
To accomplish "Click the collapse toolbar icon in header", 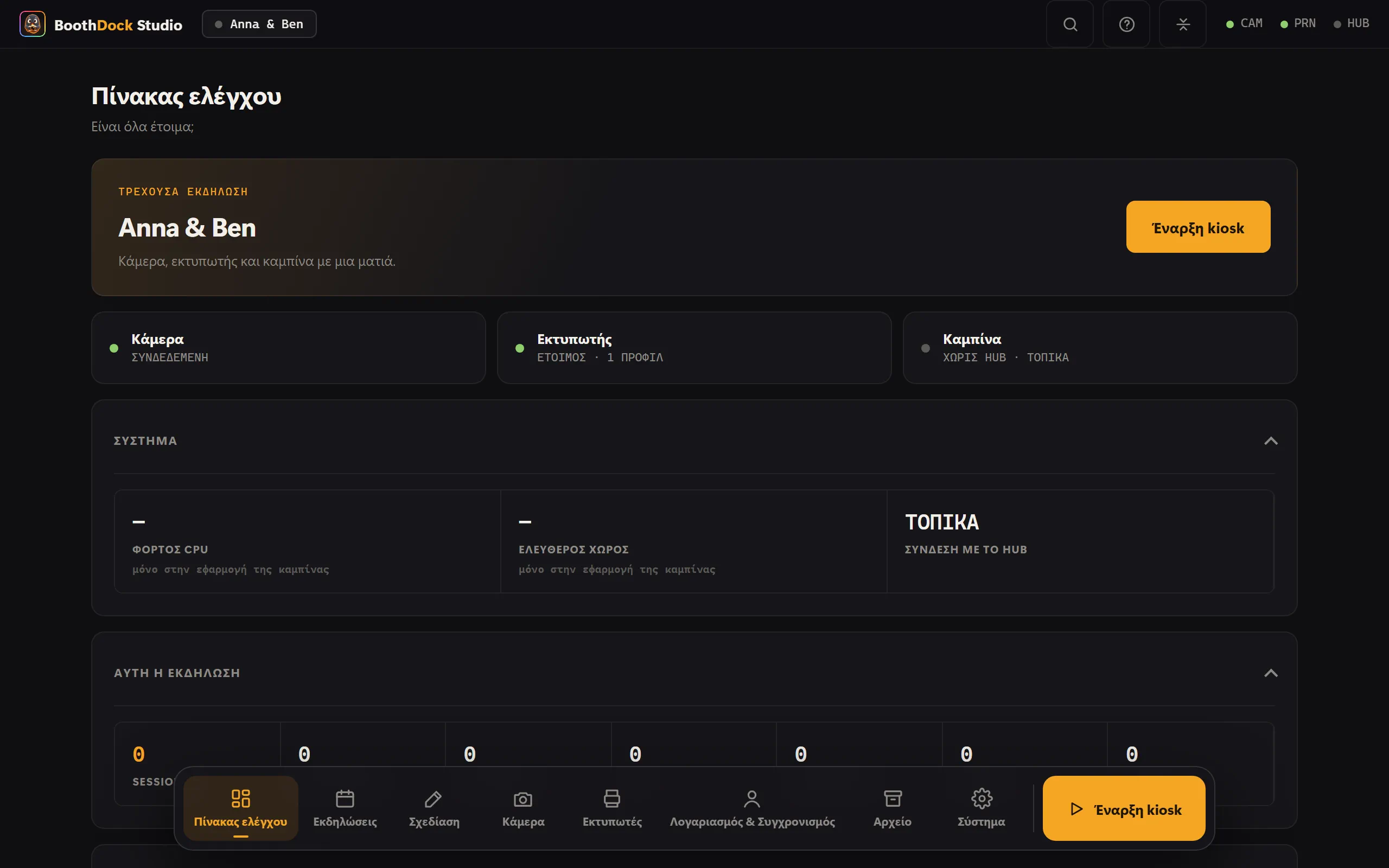I will coord(1182,24).
